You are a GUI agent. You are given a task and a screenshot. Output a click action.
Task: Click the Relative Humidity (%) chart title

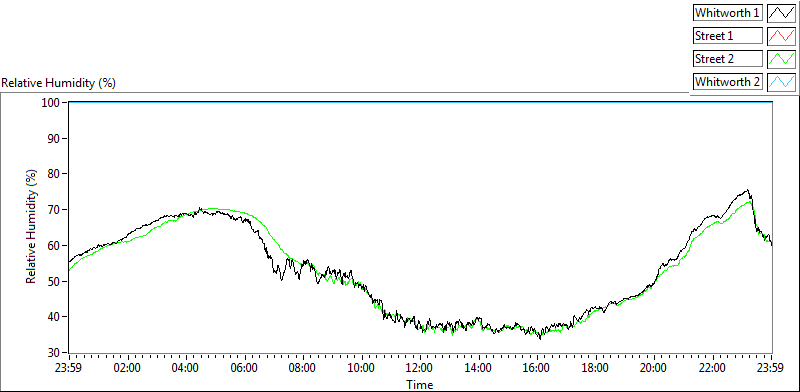59,83
